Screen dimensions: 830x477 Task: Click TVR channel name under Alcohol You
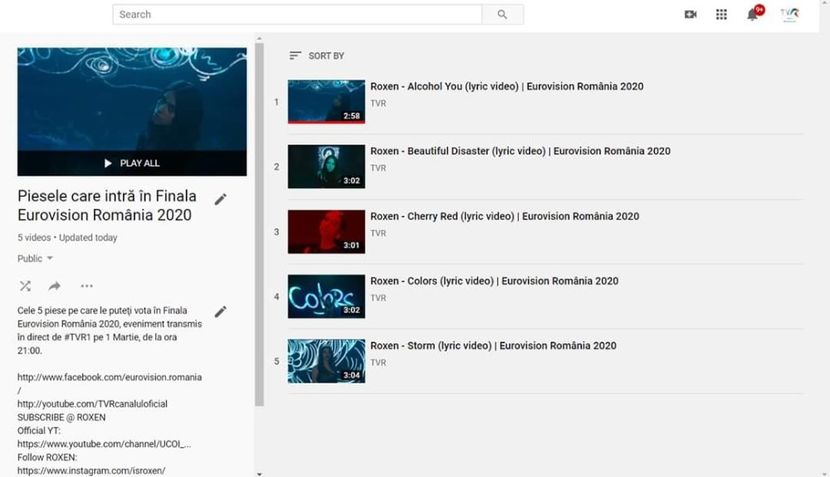pos(378,103)
